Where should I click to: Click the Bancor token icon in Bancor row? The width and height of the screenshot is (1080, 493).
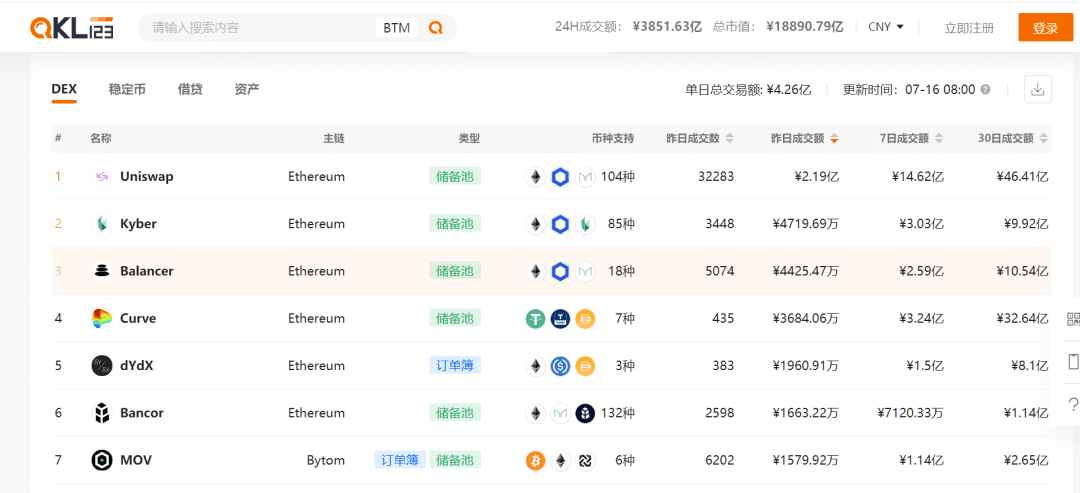pyautogui.click(x=585, y=413)
